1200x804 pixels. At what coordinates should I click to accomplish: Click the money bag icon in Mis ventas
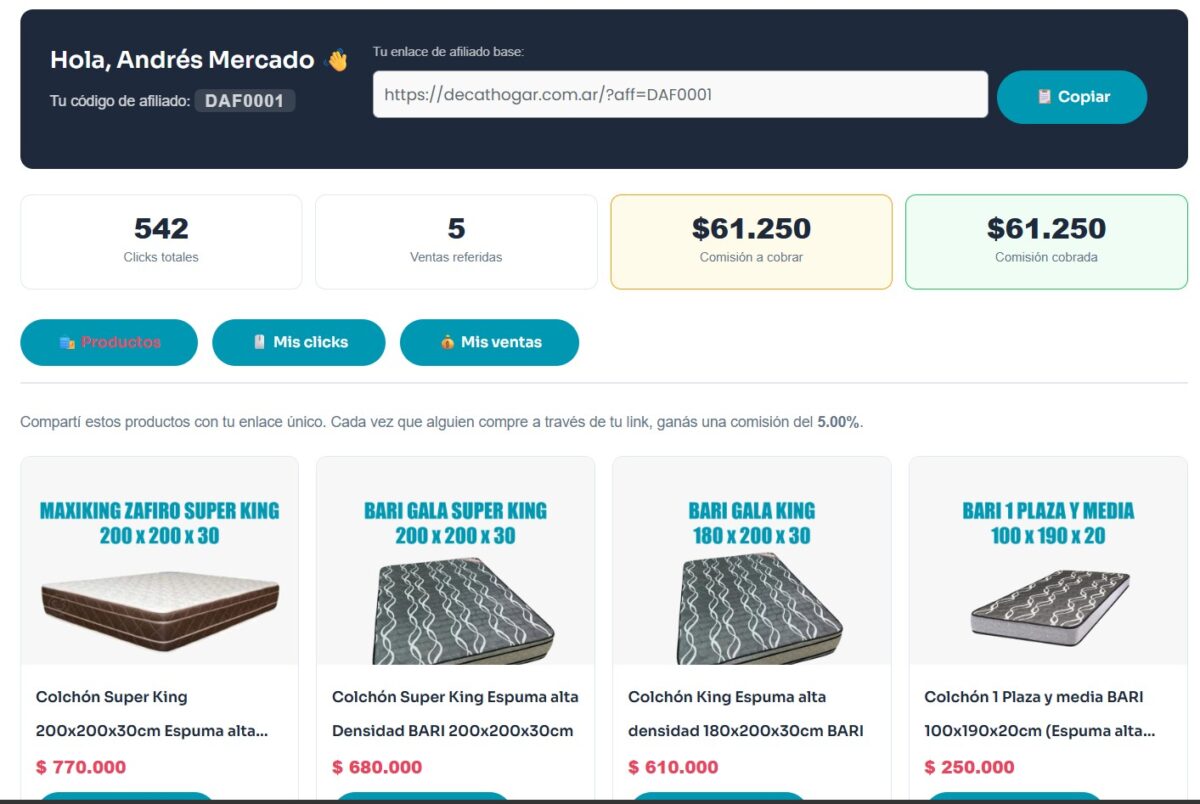point(447,342)
